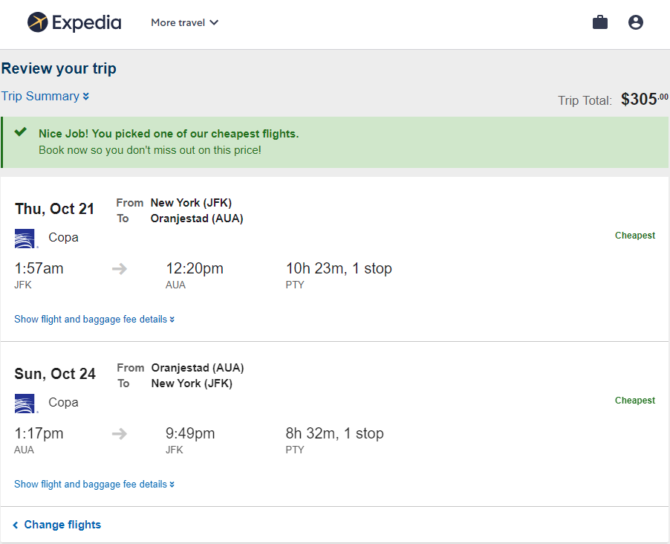Image resolution: width=670 pixels, height=544 pixels.
Task: Click the arrow between 1:57am and 12:20pm
Action: pyautogui.click(x=120, y=269)
